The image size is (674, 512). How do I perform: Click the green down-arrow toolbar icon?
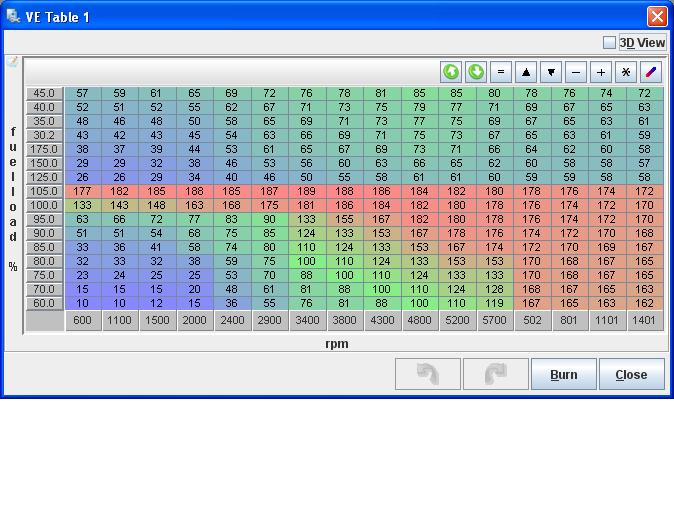coord(476,72)
